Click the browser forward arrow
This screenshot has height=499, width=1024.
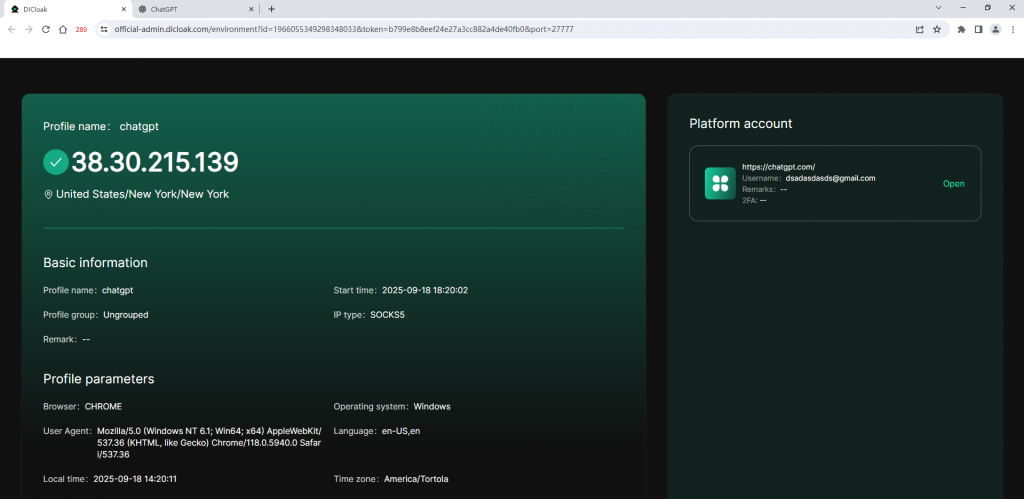coord(28,29)
